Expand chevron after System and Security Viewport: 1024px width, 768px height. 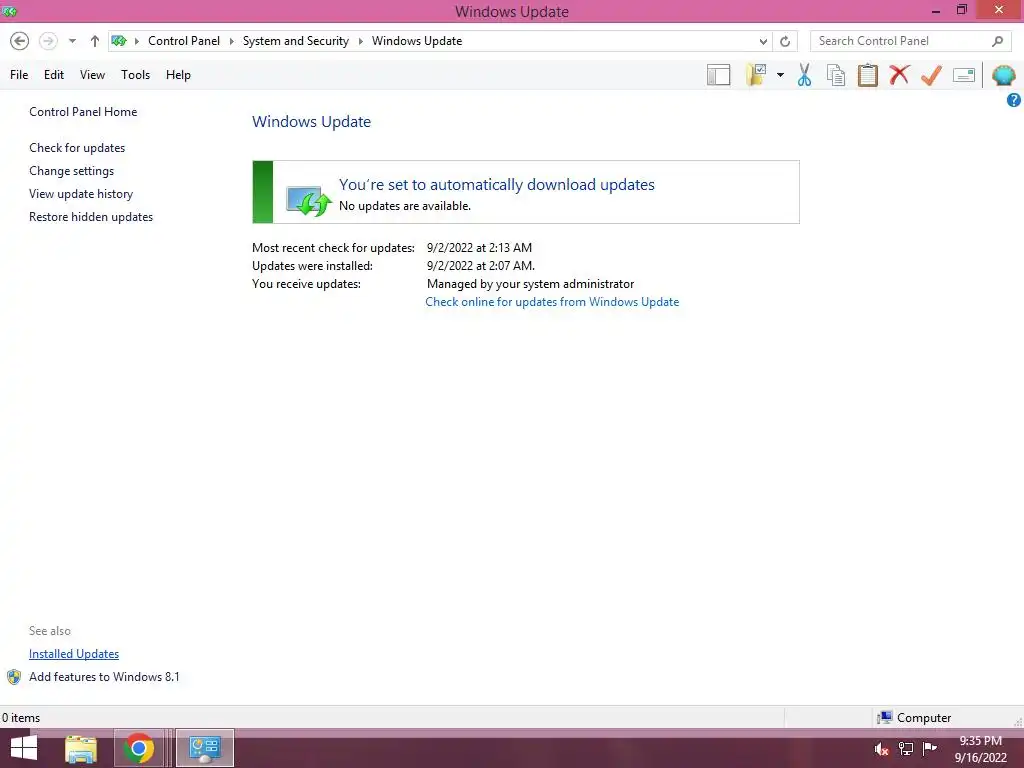pos(360,41)
